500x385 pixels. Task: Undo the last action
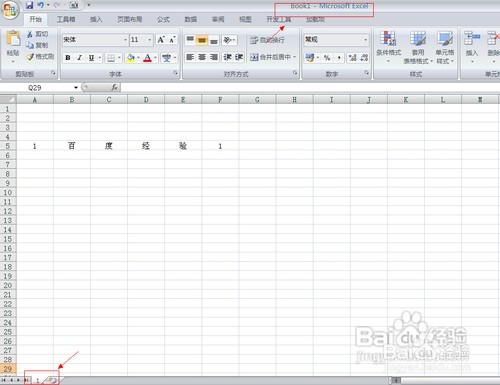pyautogui.click(x=41, y=5)
